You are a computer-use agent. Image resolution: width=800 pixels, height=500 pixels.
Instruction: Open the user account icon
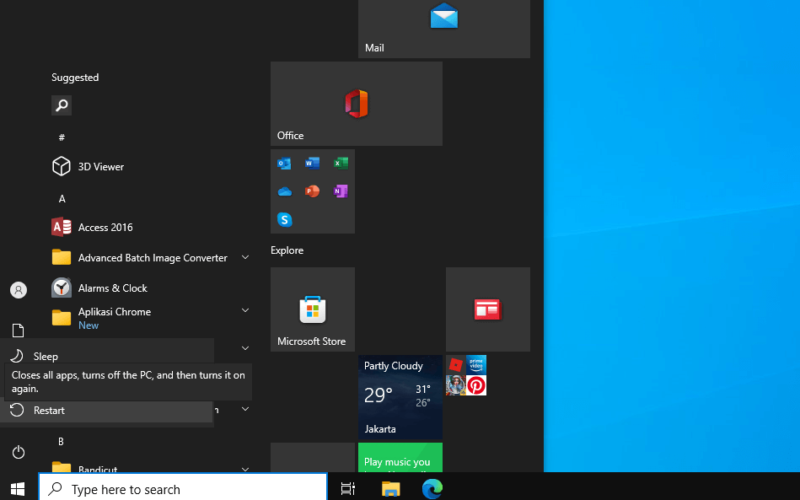(x=18, y=290)
